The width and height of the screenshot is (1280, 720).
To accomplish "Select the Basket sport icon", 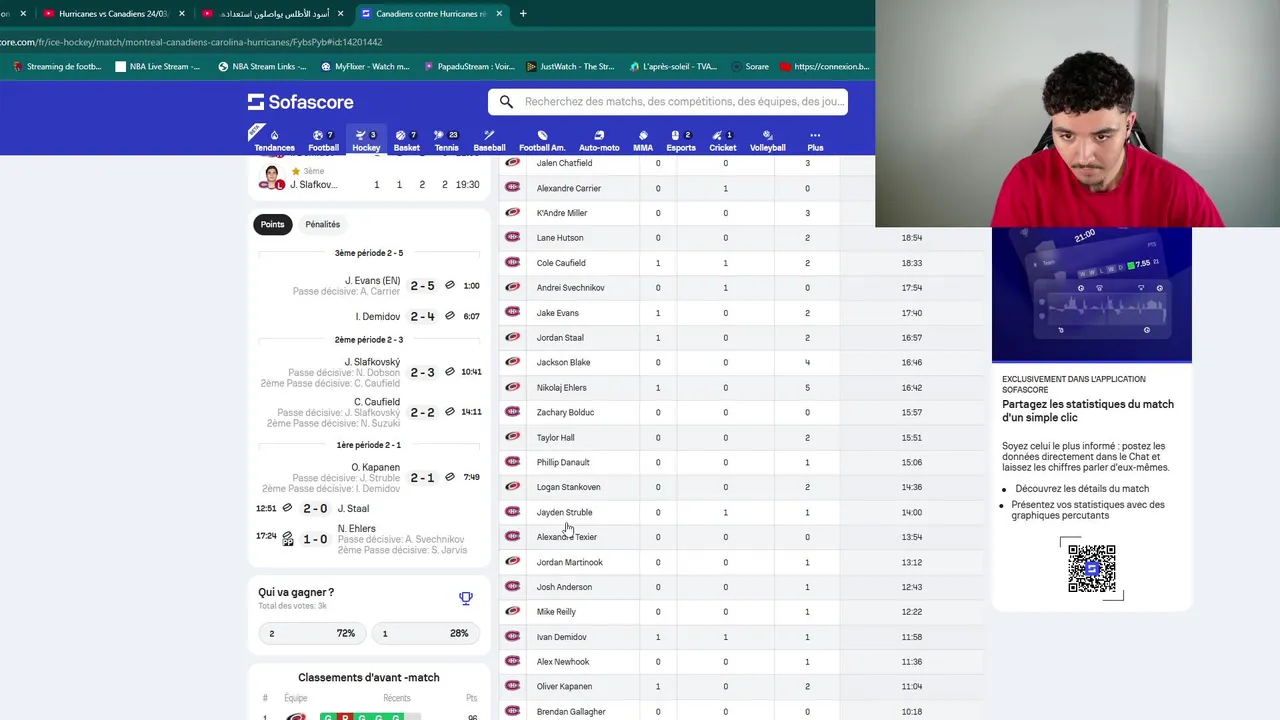I will tap(406, 141).
